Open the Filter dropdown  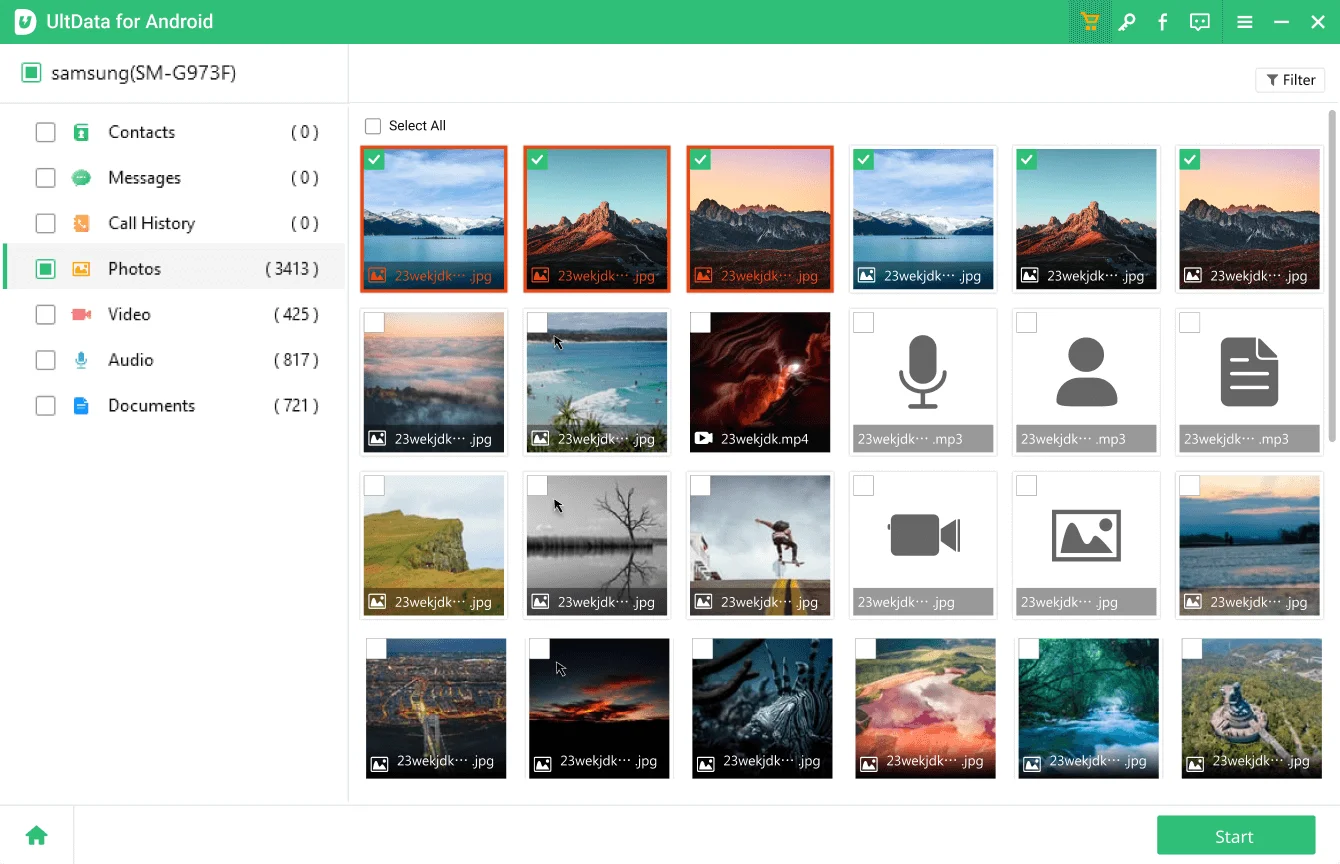pos(1290,80)
